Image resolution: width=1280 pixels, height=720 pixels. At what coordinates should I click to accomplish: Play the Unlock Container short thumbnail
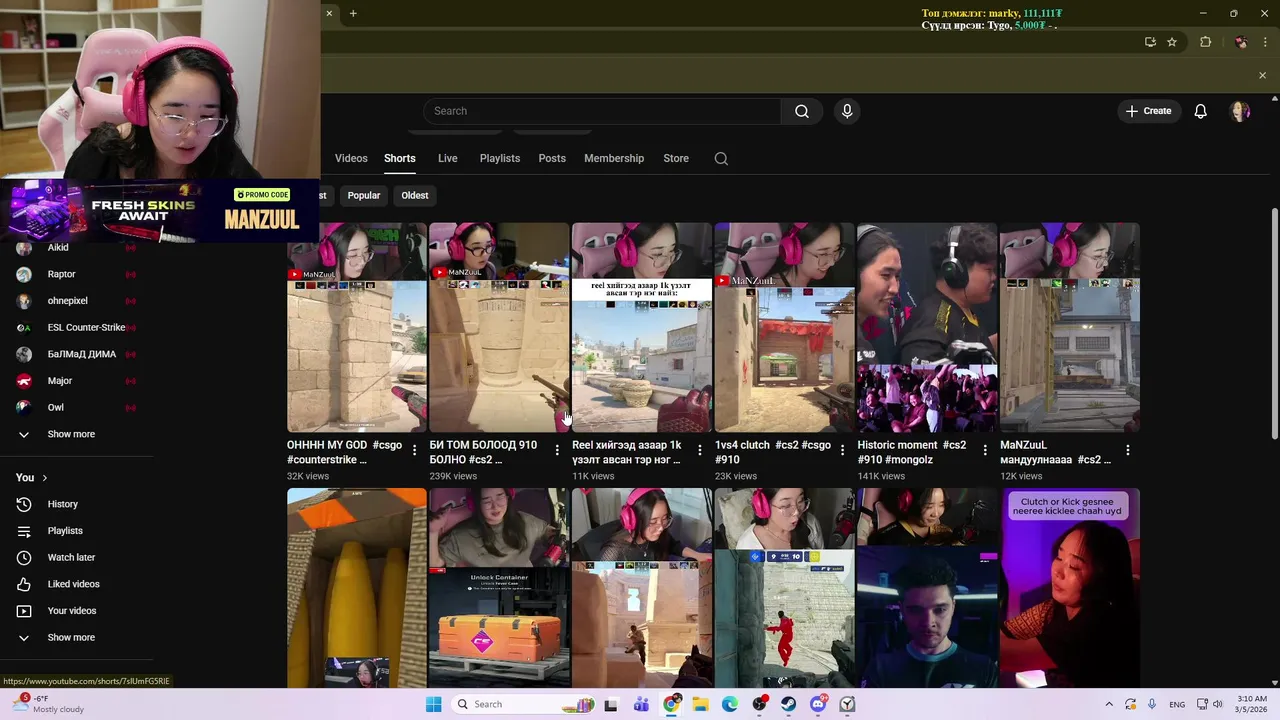(x=499, y=588)
